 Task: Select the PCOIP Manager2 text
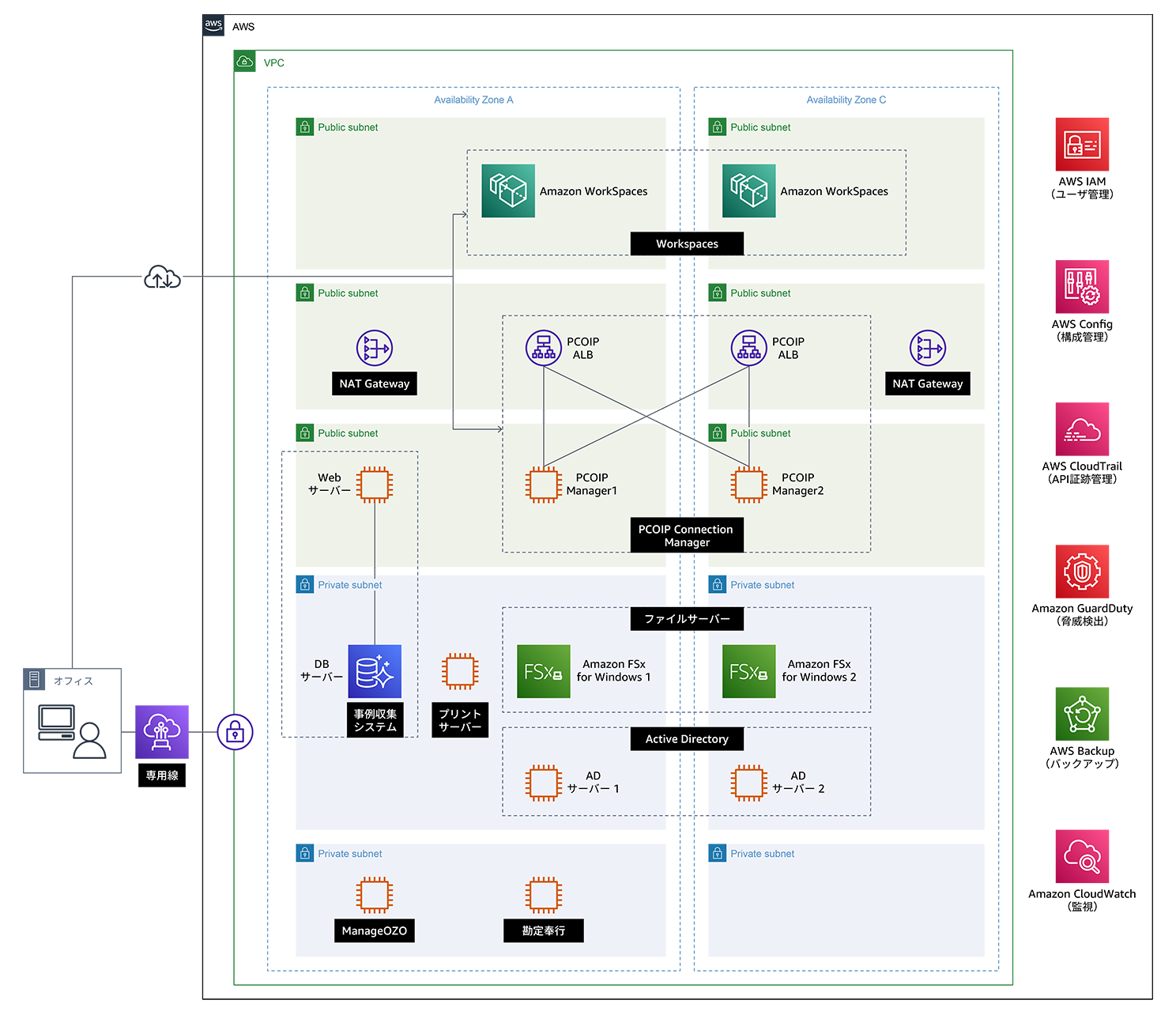click(798, 484)
